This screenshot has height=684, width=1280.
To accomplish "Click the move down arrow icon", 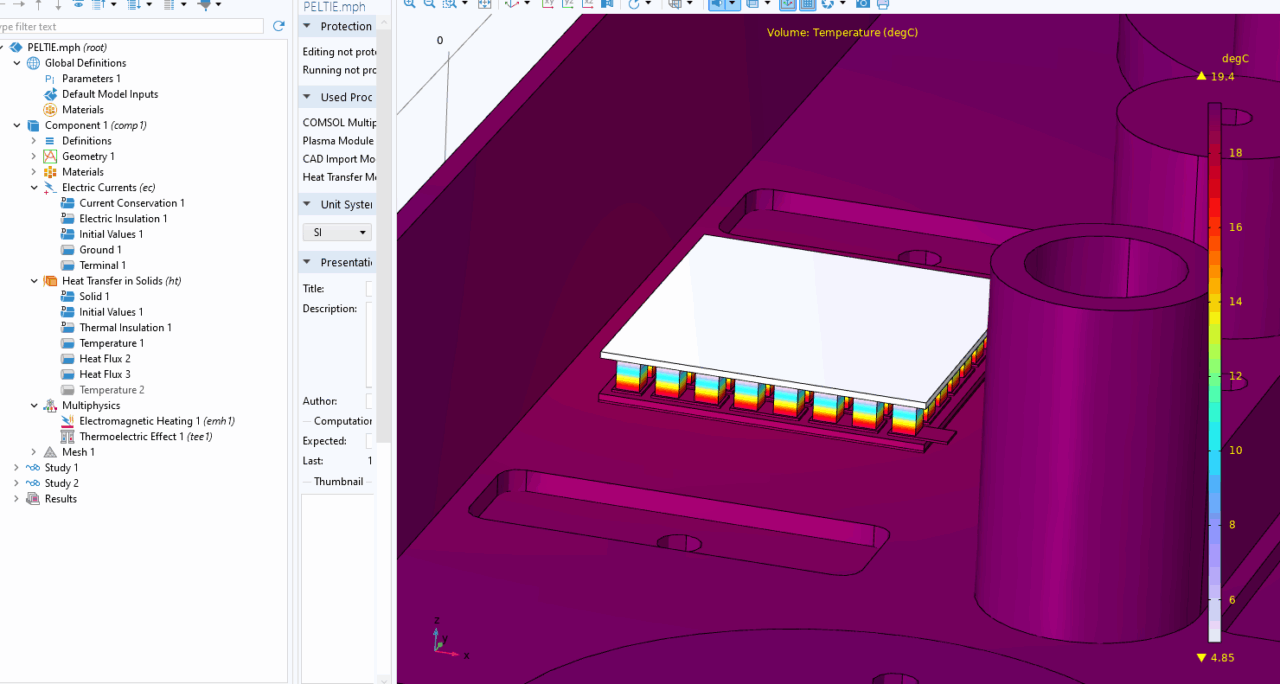I will (58, 4).
